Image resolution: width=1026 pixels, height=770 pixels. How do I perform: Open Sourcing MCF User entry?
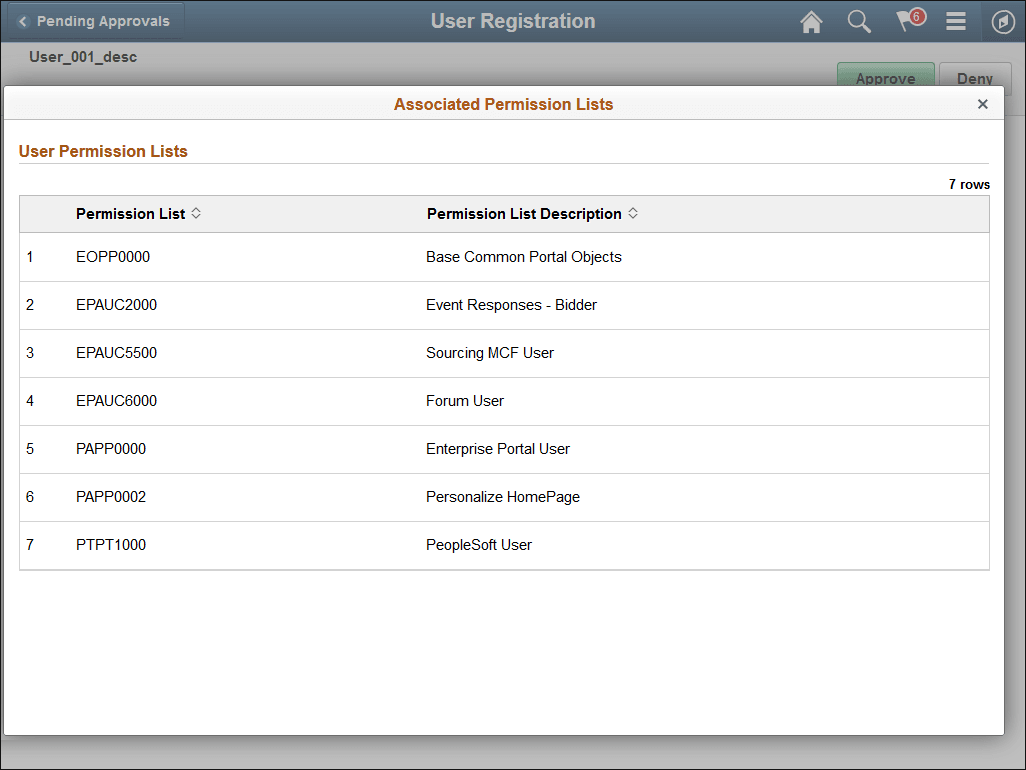tap(490, 353)
